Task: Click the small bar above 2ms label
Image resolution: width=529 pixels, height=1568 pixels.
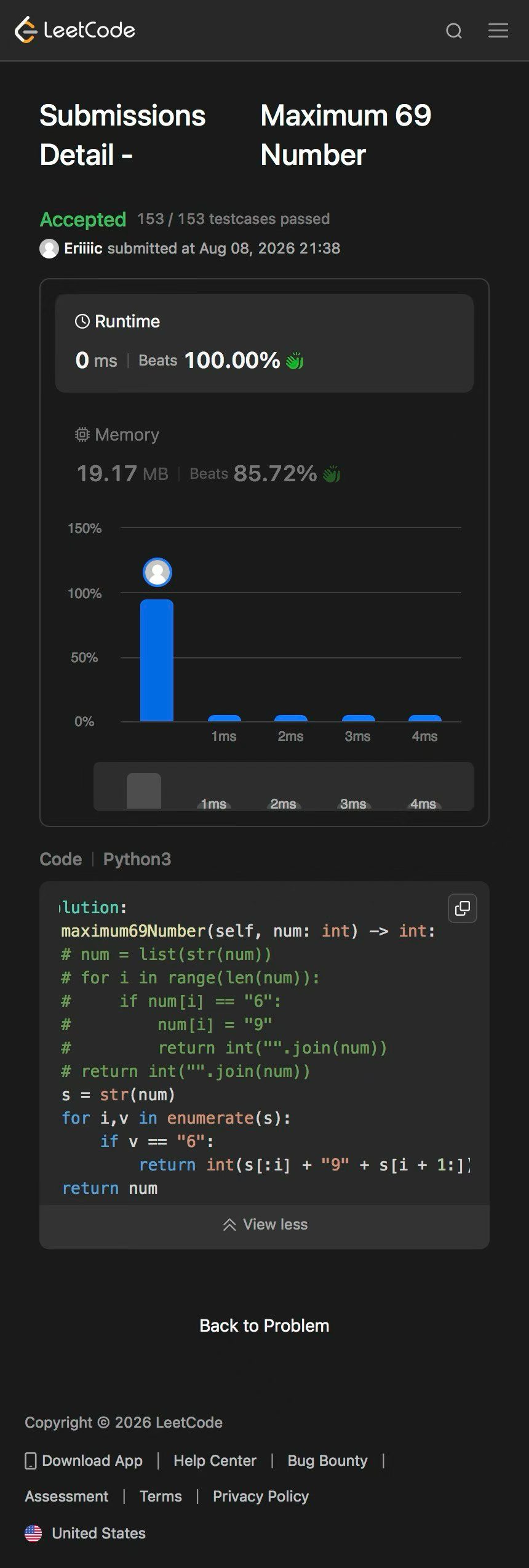Action: click(x=291, y=718)
